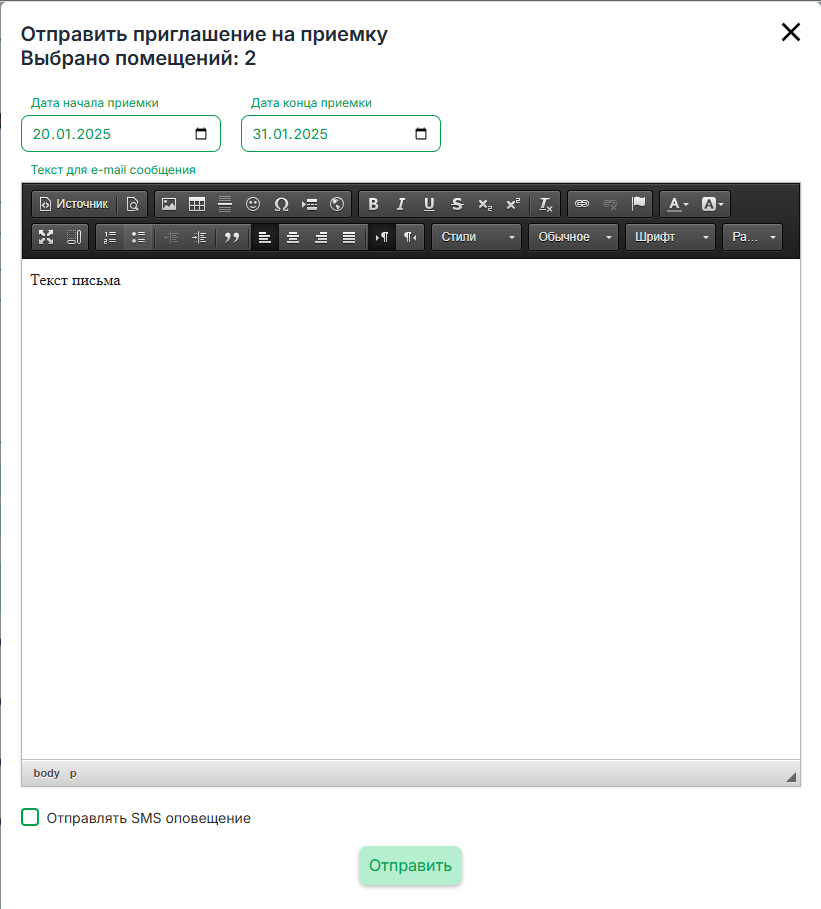Insert a hyperlink with link icon
Image resolution: width=821 pixels, height=909 pixels.
click(x=582, y=204)
